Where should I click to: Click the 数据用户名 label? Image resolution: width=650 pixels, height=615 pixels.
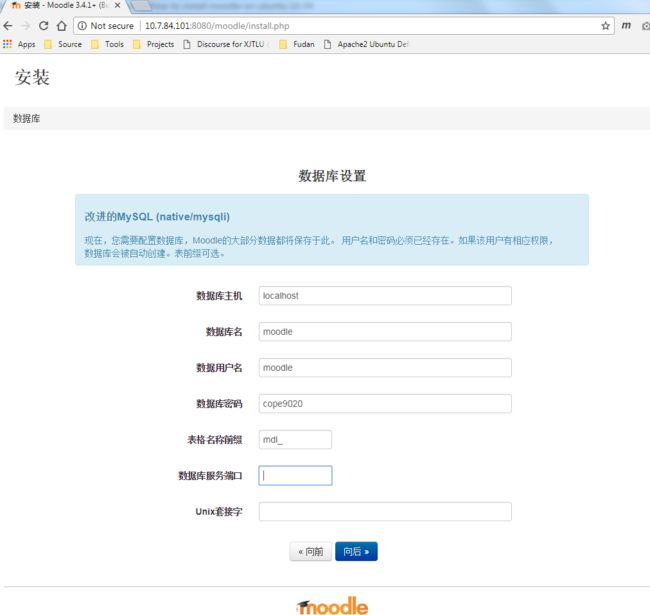pyautogui.click(x=219, y=368)
